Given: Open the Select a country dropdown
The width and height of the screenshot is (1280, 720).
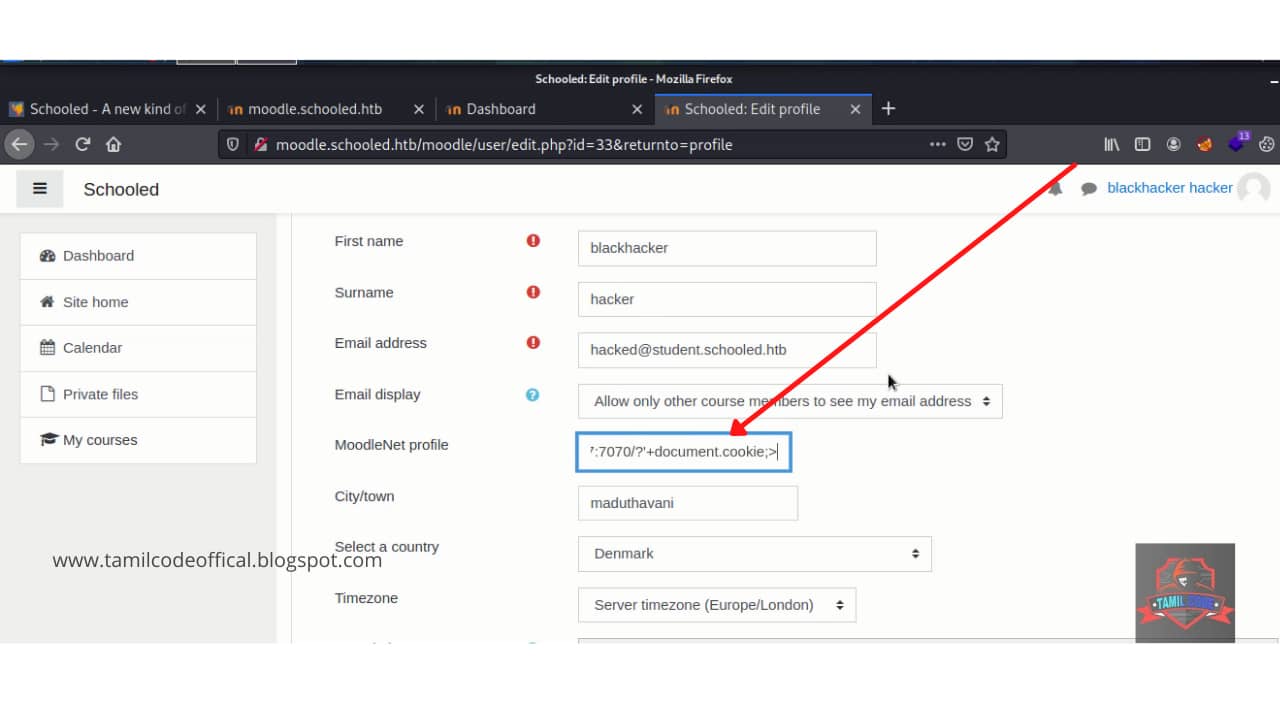Looking at the screenshot, I should [x=755, y=553].
